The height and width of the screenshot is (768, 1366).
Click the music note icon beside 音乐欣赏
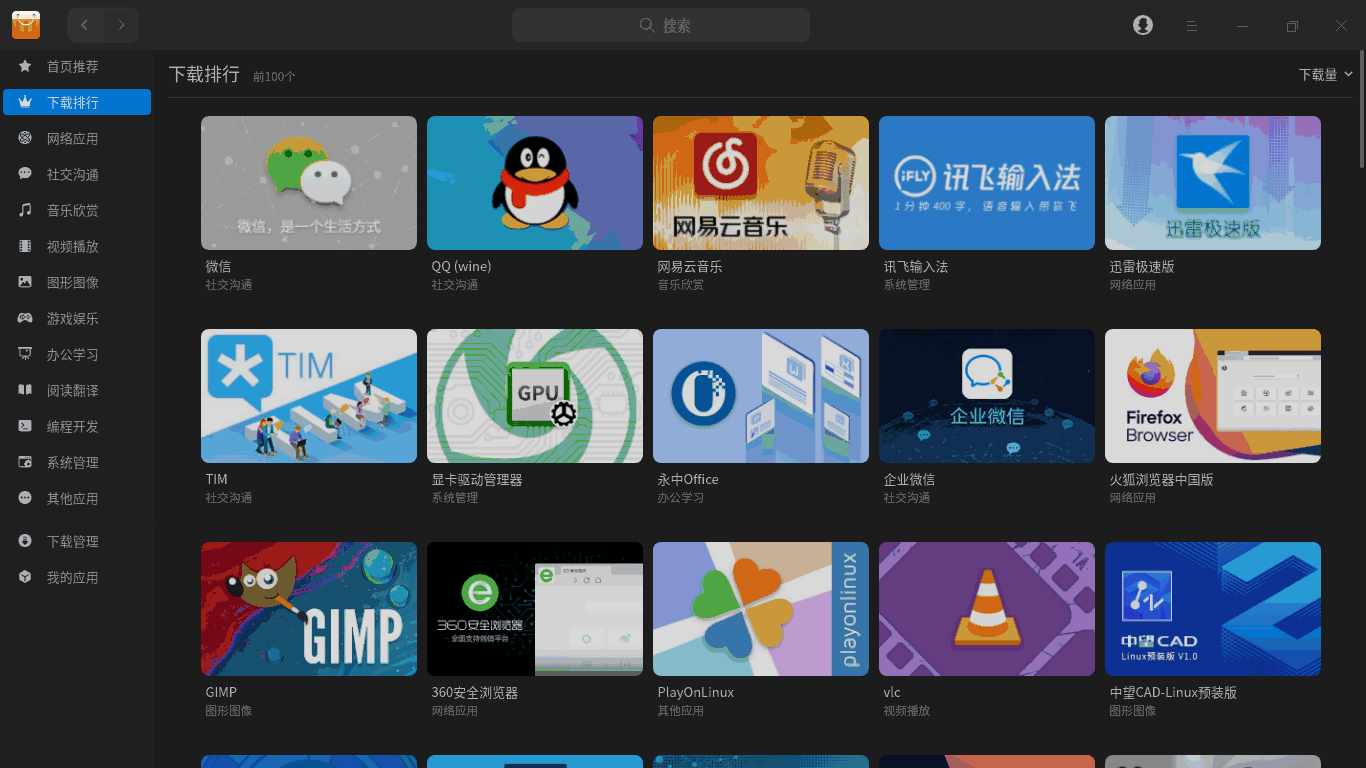click(25, 210)
